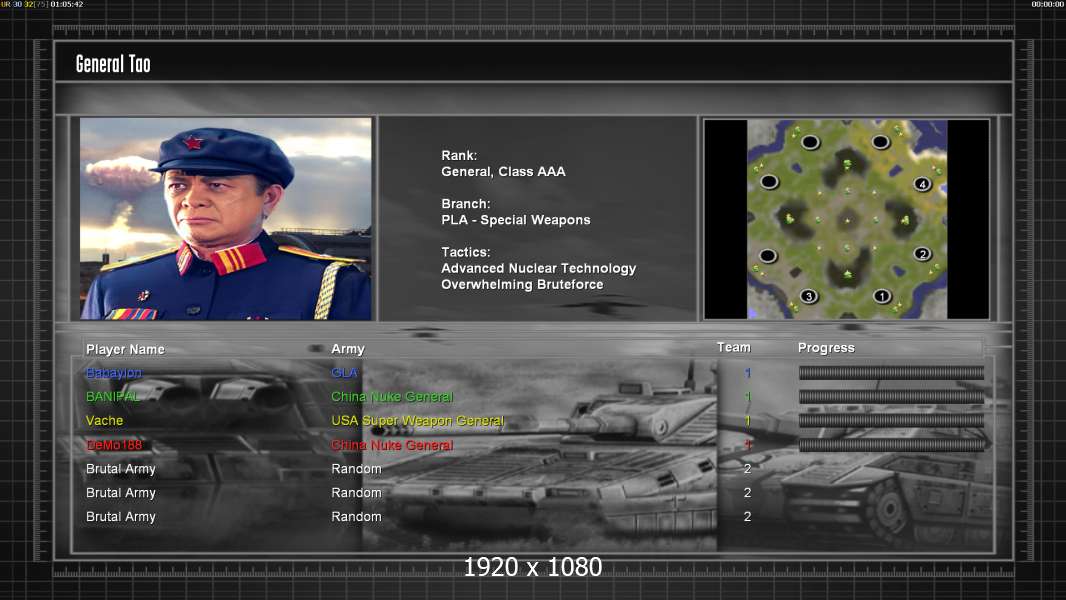Click the red star on the general's cap
1066x600 pixels.
[x=193, y=142]
